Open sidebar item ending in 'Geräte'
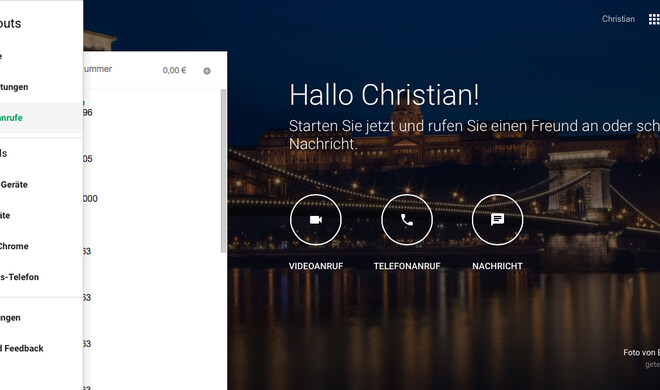Image resolution: width=660 pixels, height=390 pixels. 41,184
